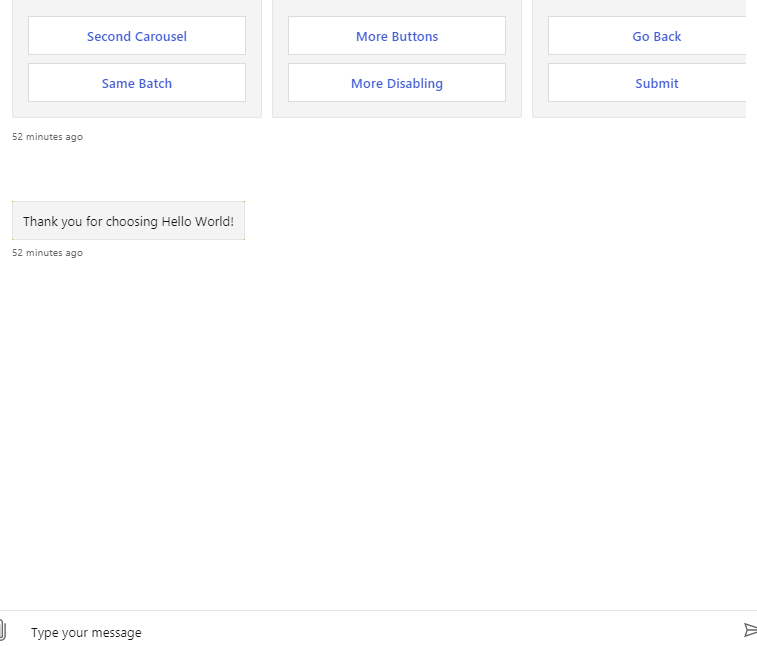
Task: Focus the Type your message field
Action: 377,632
